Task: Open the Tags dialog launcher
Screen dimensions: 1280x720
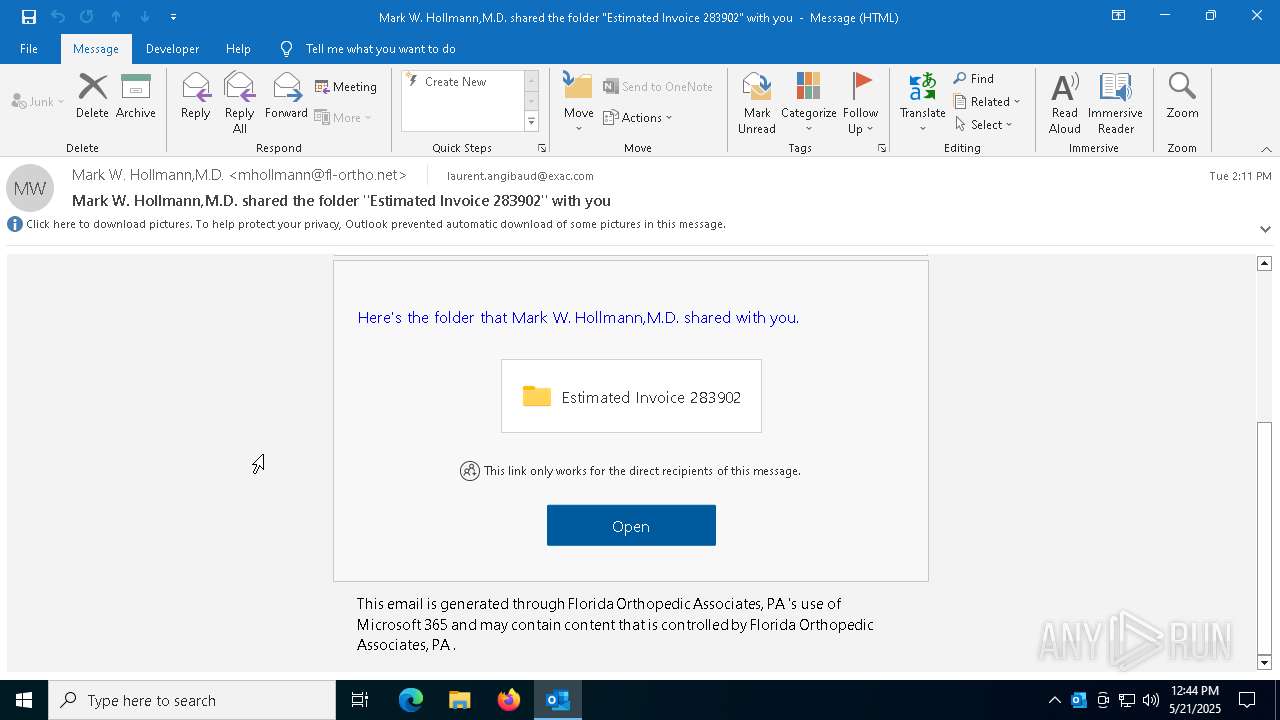Action: point(882,148)
